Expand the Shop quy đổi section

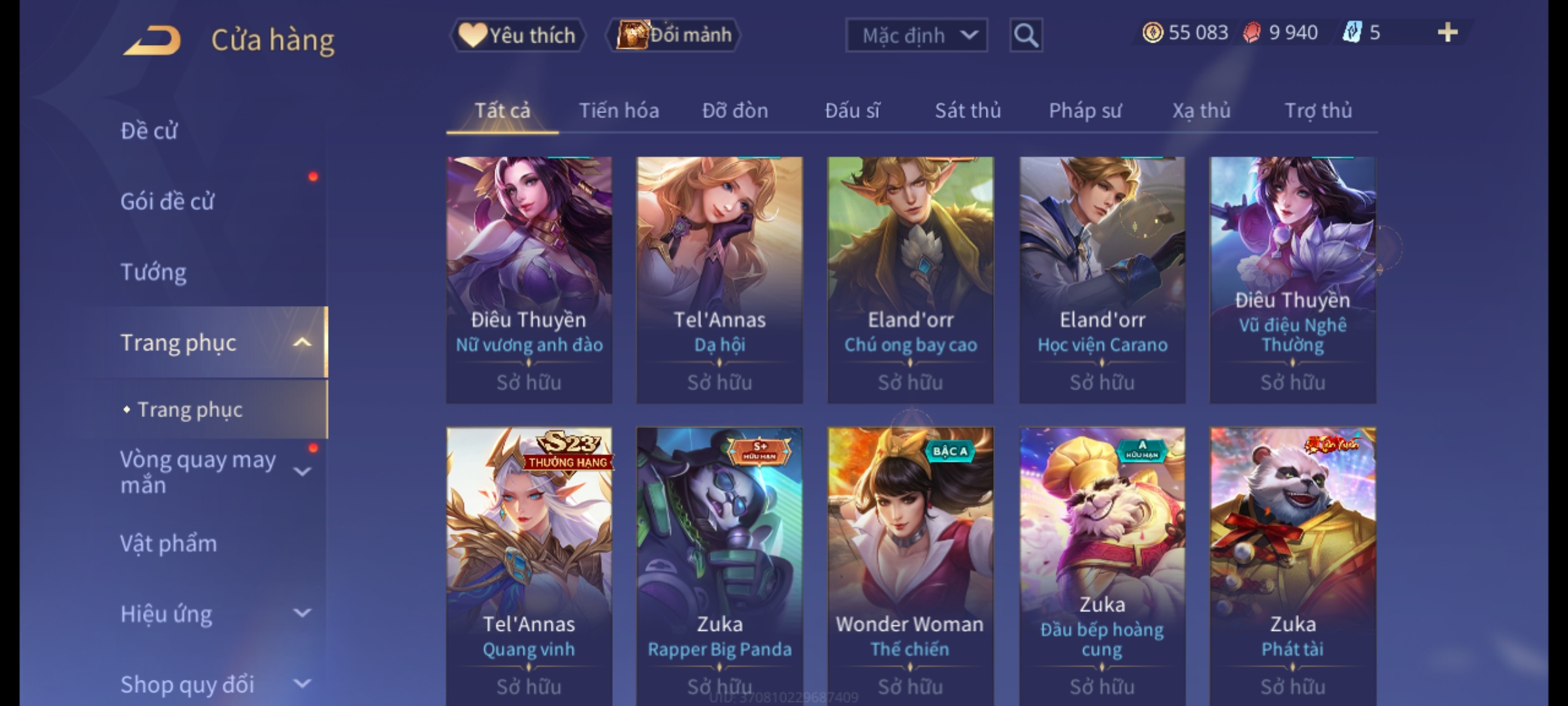[x=302, y=684]
